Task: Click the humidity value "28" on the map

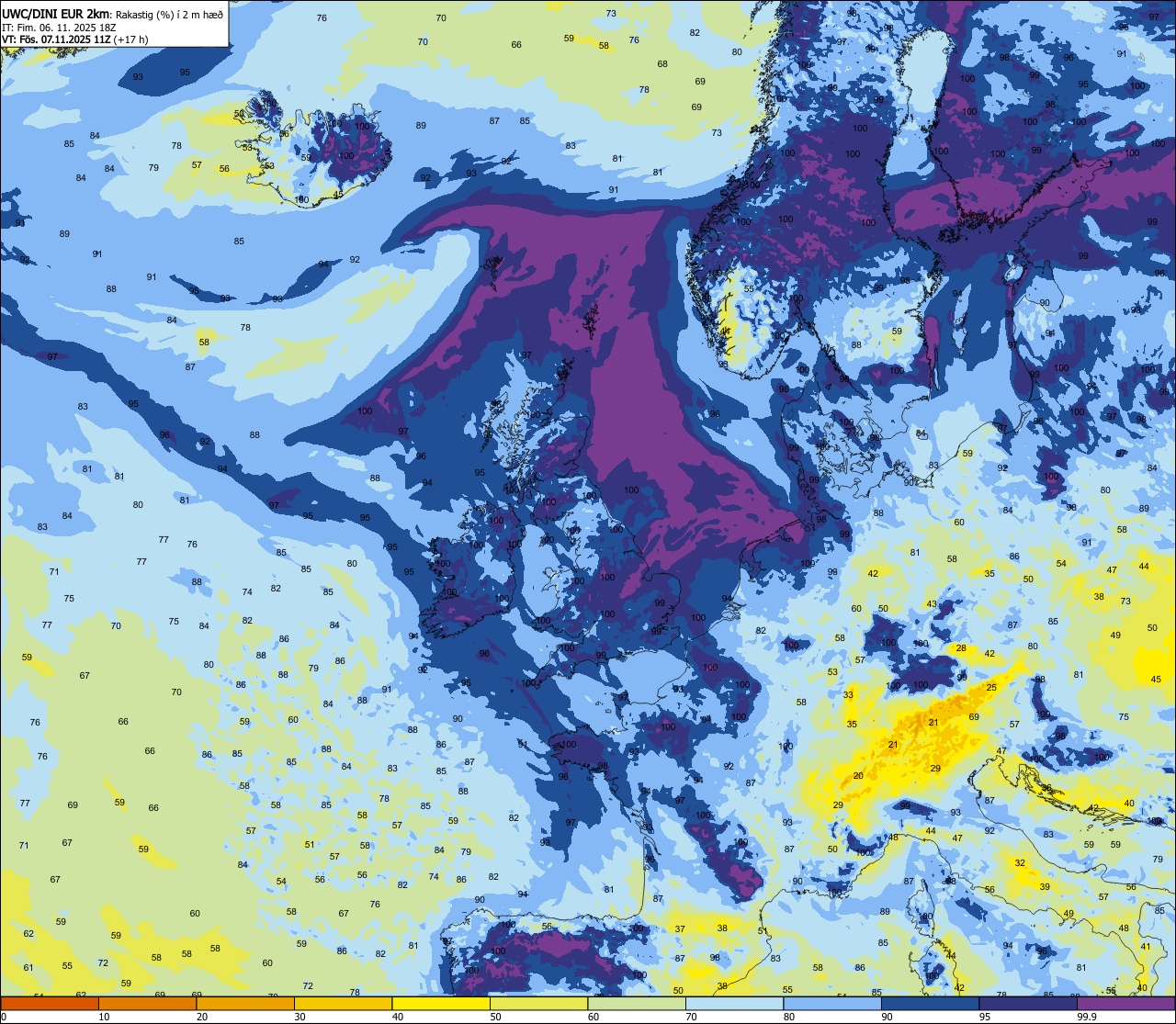Action: 961,648
